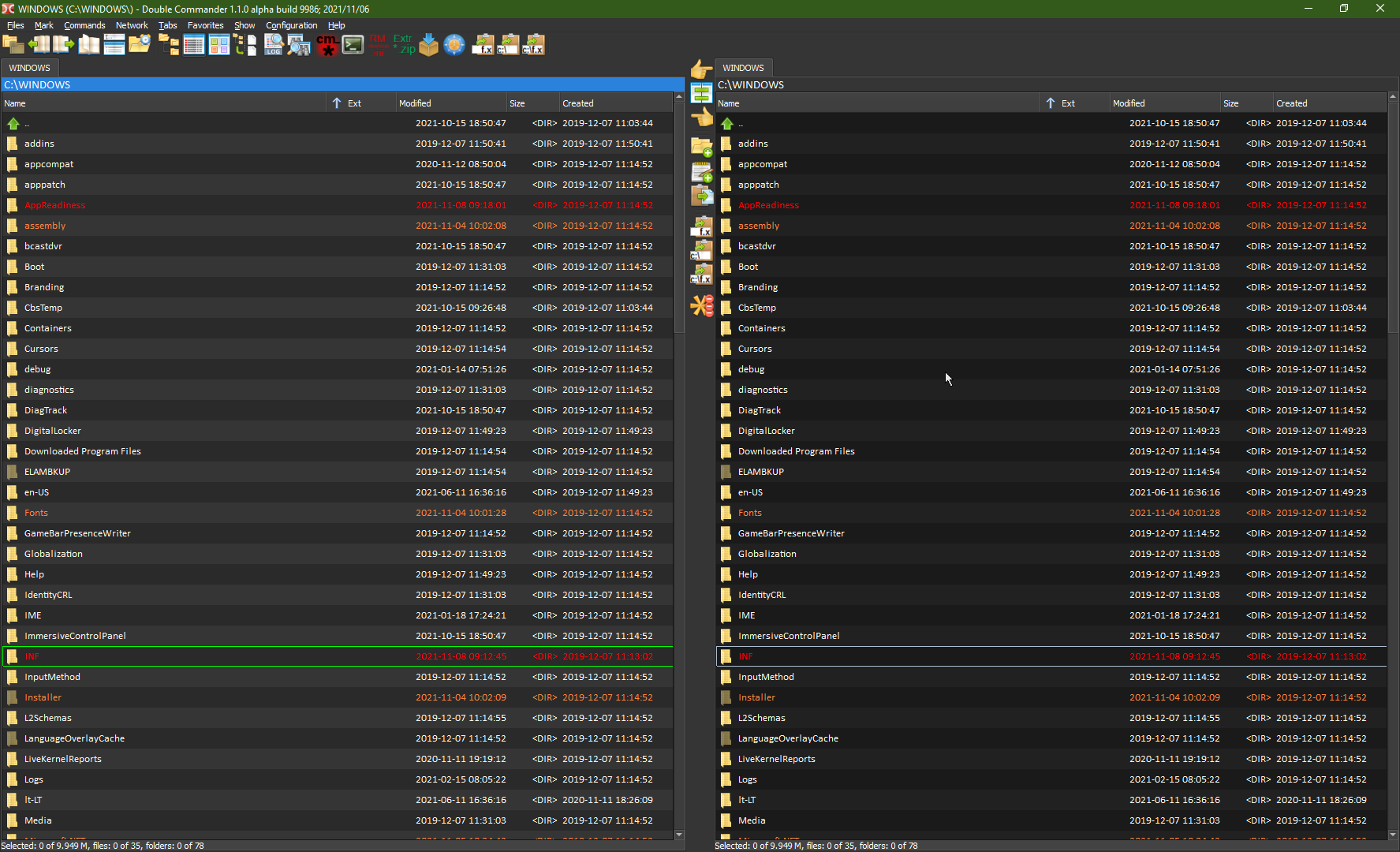
Task: Click the delete sidebar icon with red minus
Action: pyautogui.click(x=702, y=306)
